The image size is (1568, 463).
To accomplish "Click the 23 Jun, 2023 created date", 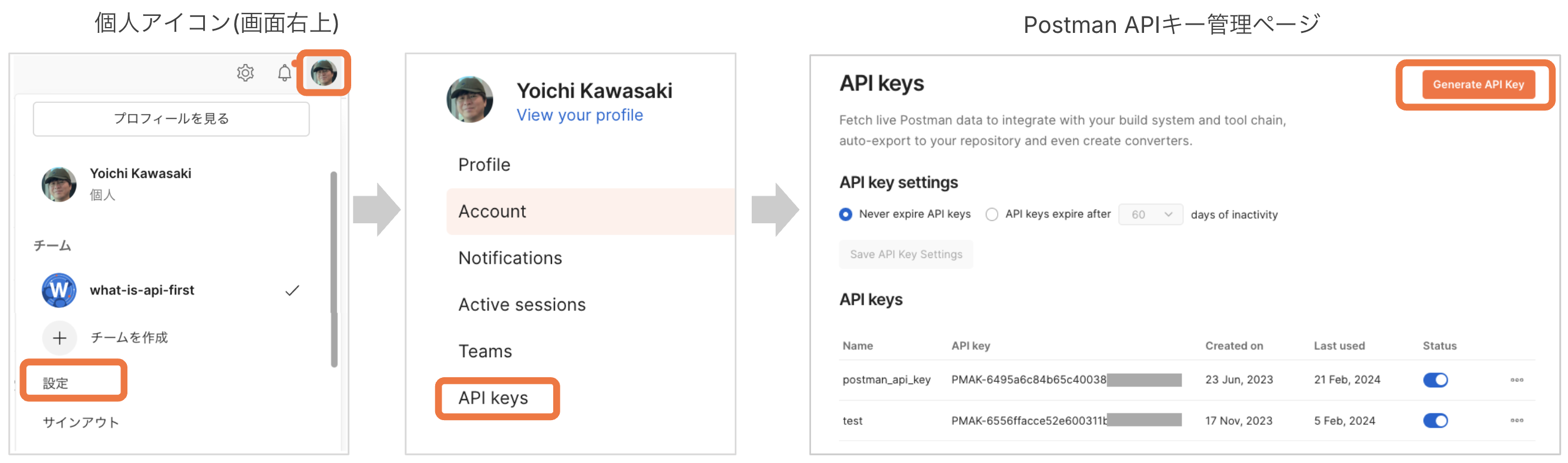I will click(1239, 380).
